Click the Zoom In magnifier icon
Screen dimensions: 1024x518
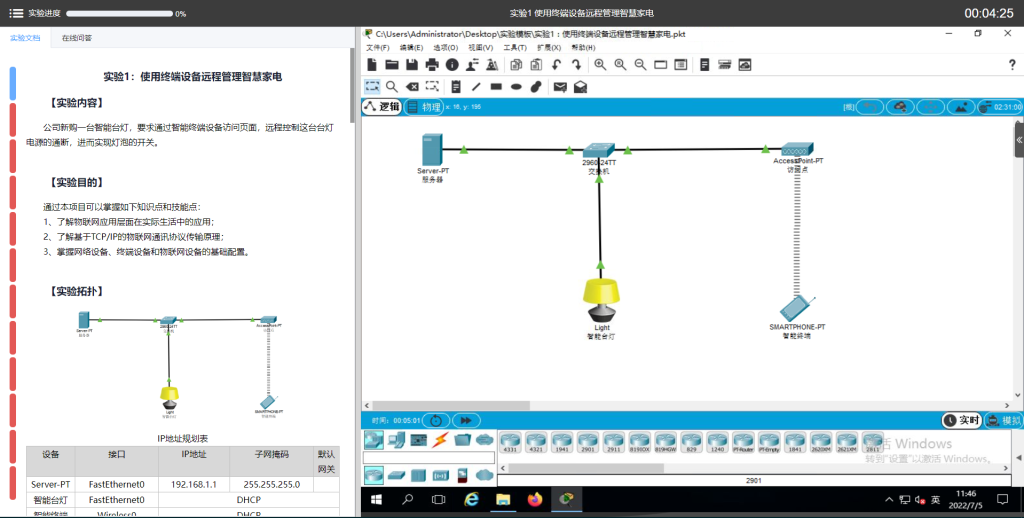coord(600,65)
